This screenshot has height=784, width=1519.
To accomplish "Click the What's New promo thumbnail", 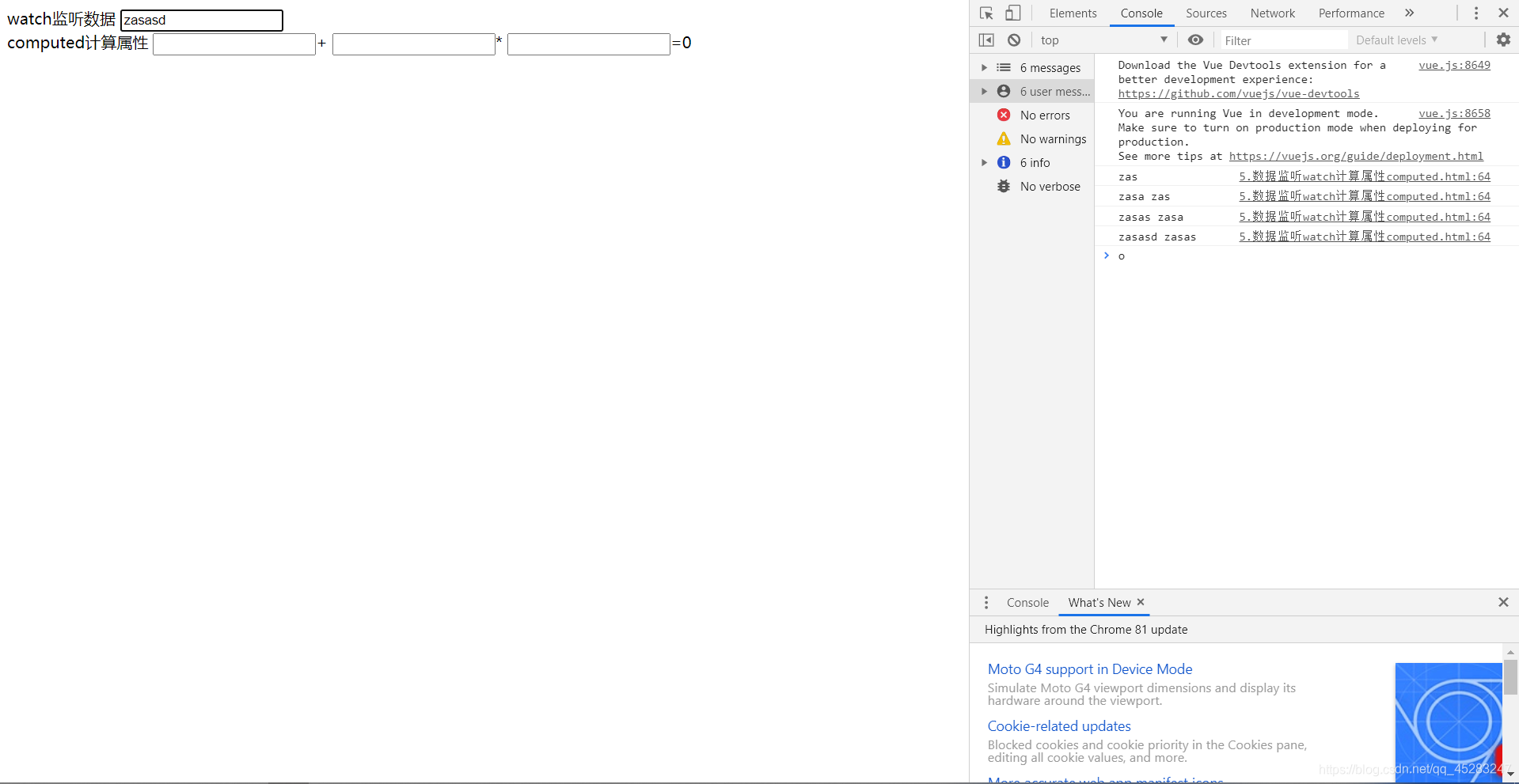I will point(1448,722).
